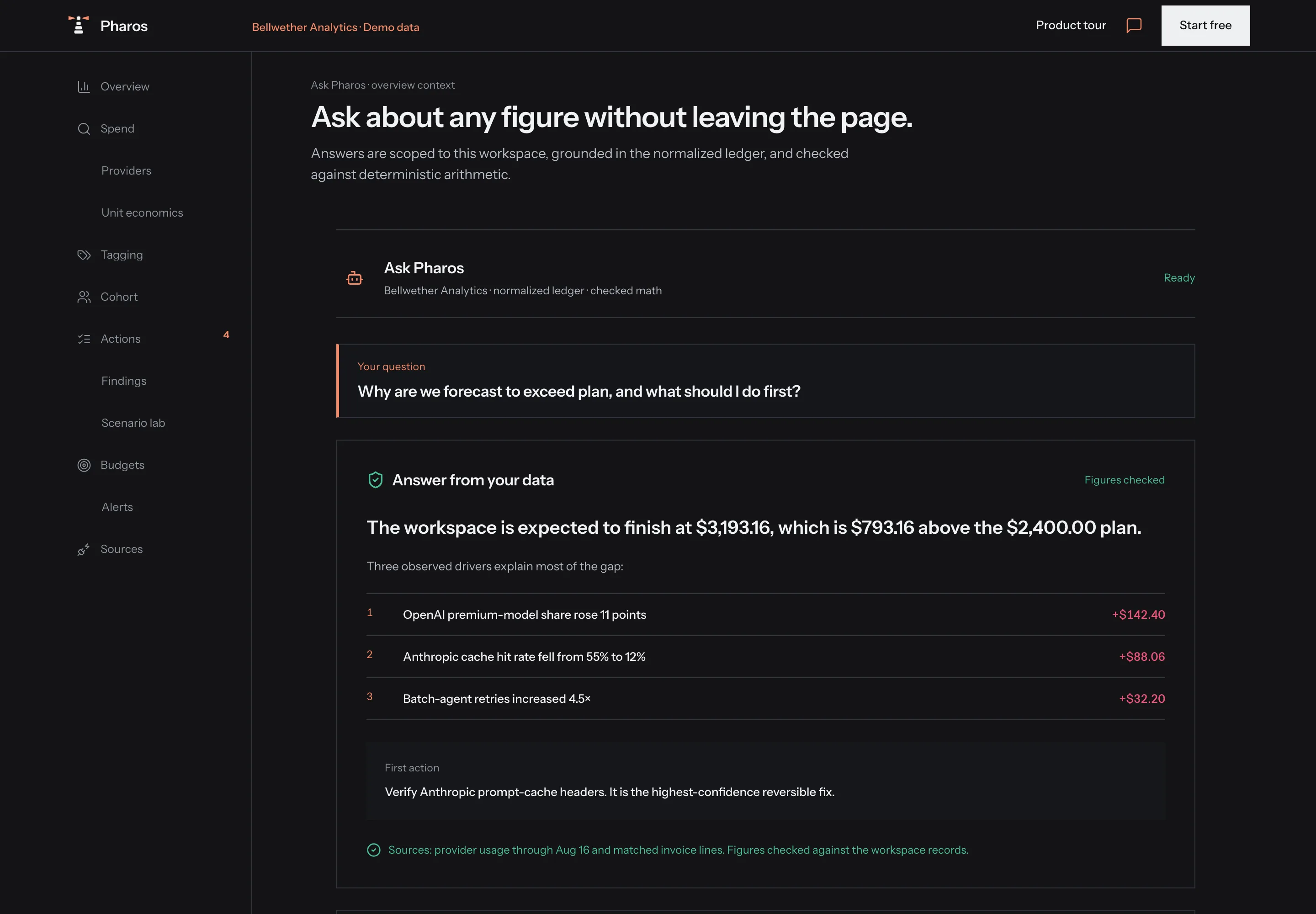Click the green check circle beside Sources note

[373, 850]
